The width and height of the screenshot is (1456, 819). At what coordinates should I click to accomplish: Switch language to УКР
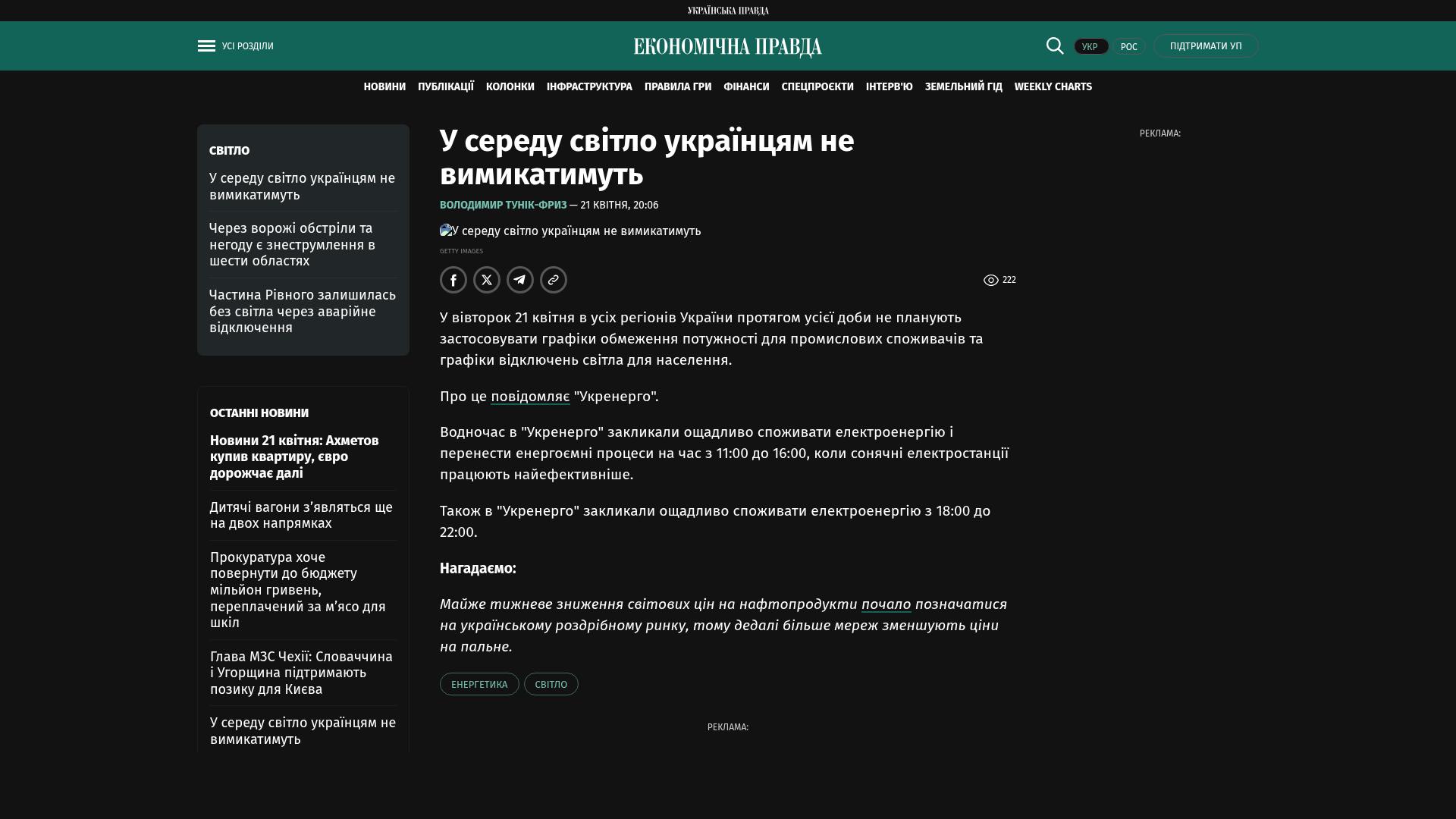pos(1090,47)
